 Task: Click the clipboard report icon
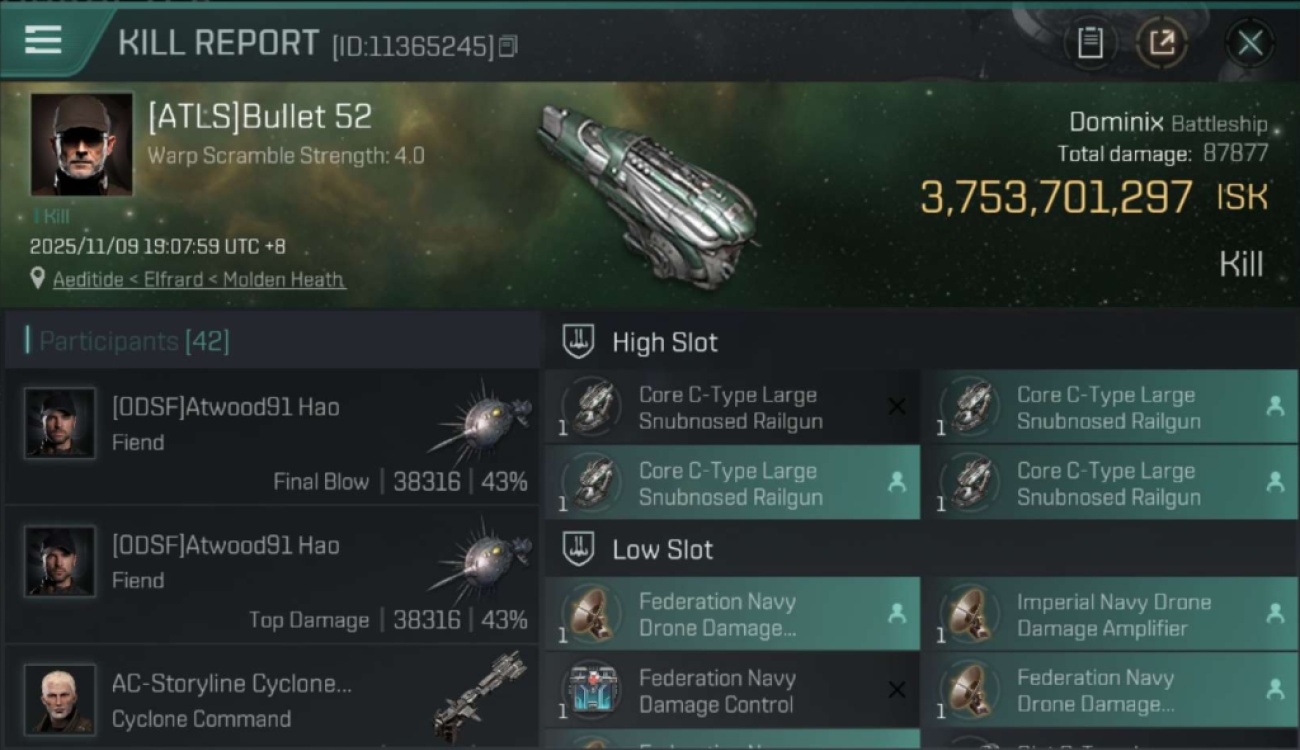[1089, 43]
